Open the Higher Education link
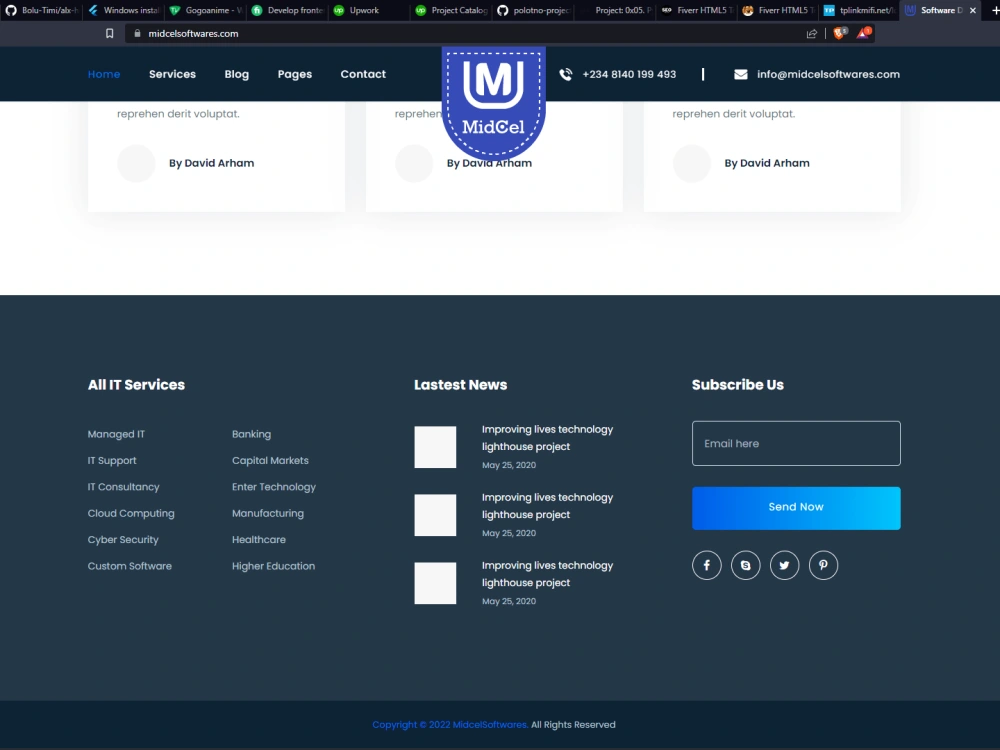This screenshot has width=1000, height=750. click(x=274, y=566)
